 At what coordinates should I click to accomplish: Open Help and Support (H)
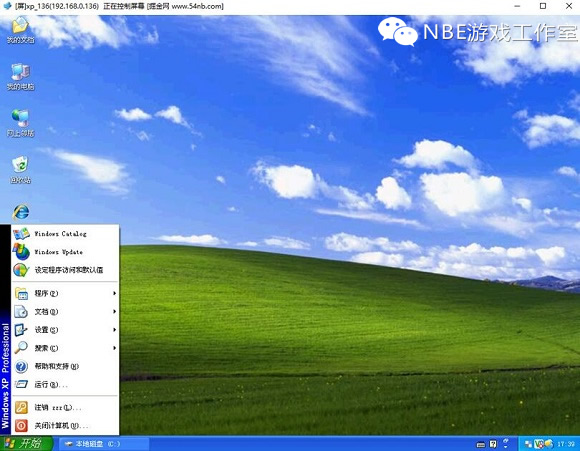pos(65,366)
